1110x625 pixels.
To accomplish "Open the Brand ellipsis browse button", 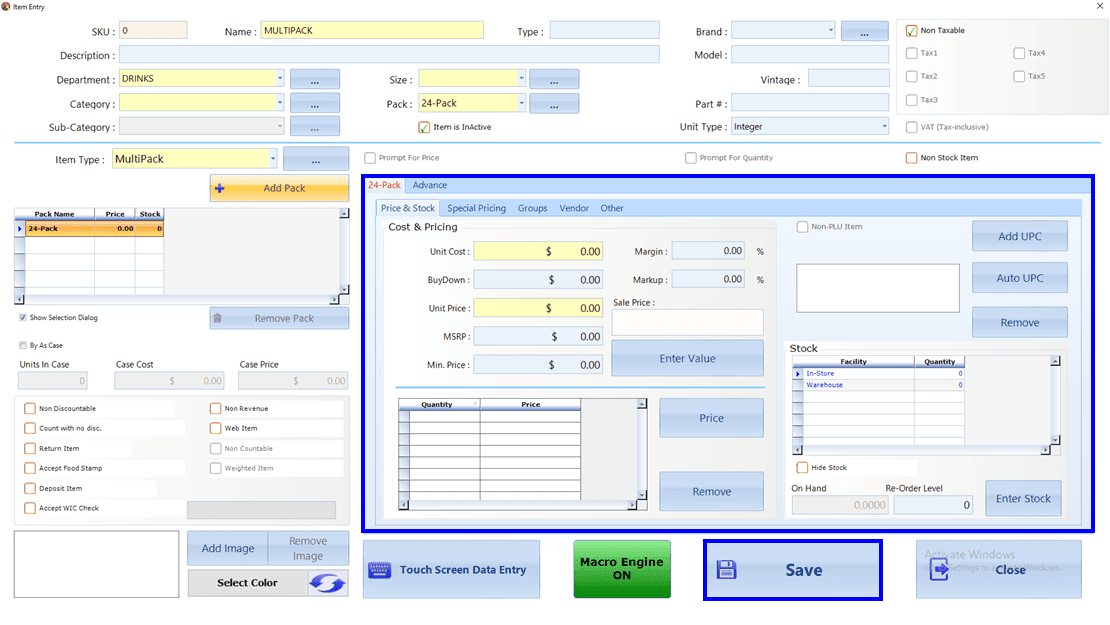I will tap(864, 32).
